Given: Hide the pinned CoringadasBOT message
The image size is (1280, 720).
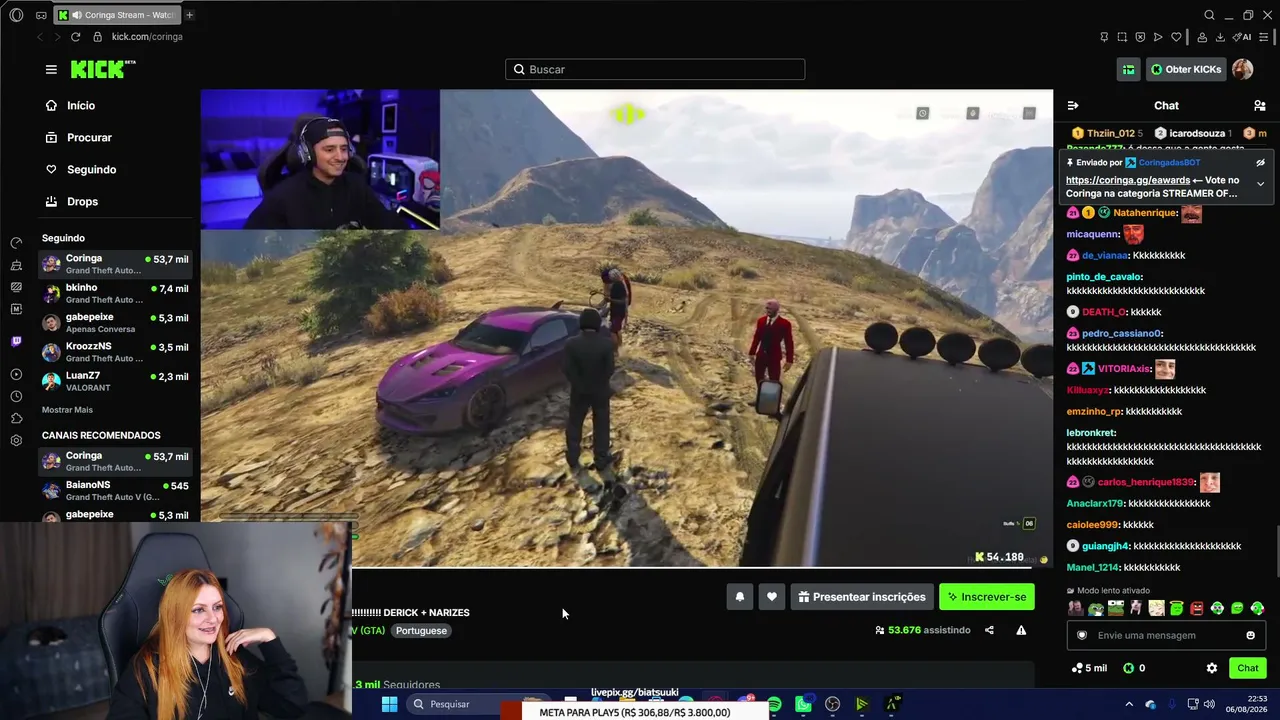Looking at the screenshot, I should click(1260, 162).
